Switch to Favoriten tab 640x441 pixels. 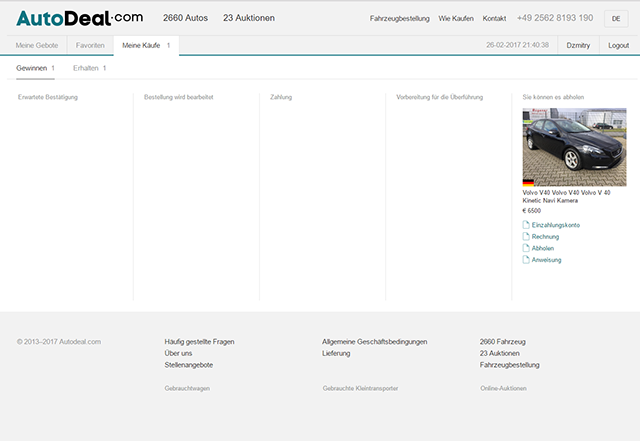(90, 45)
